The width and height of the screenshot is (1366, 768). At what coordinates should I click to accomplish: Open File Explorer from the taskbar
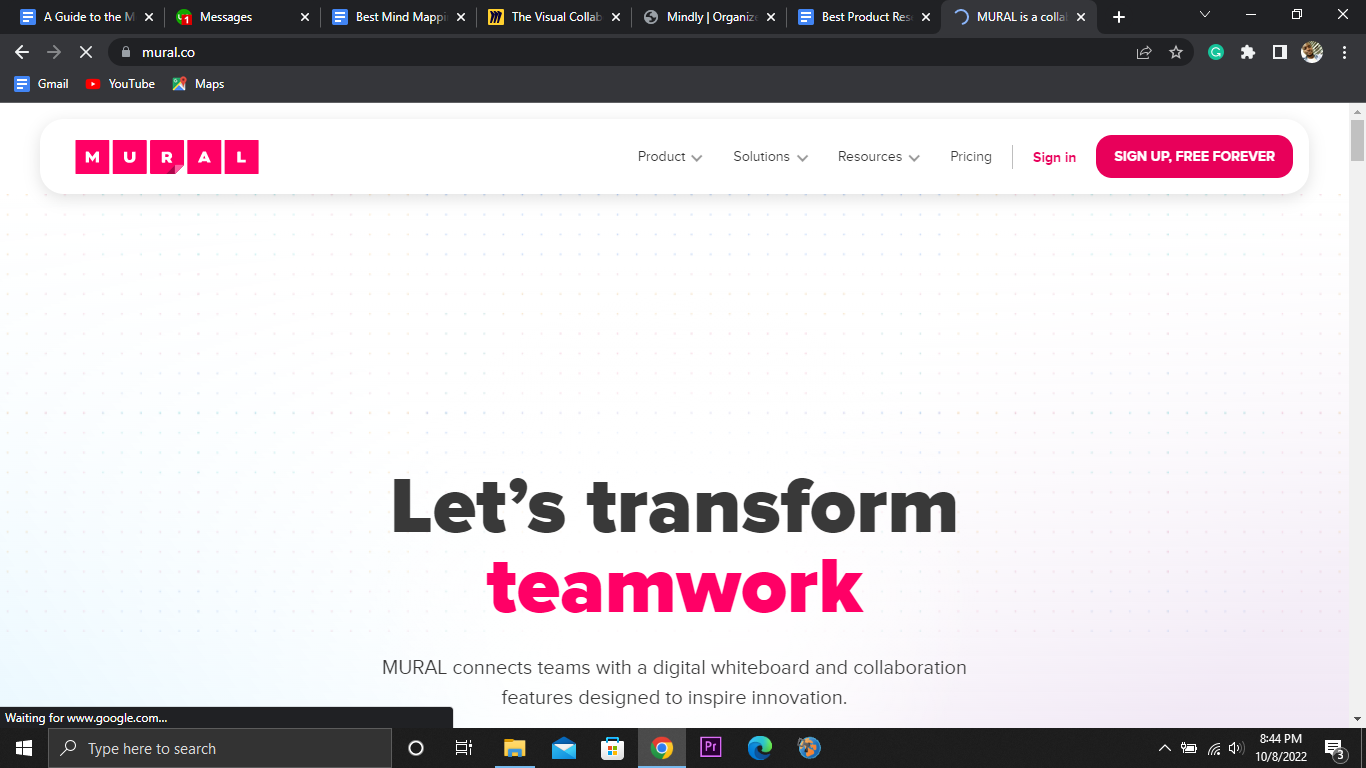point(515,748)
